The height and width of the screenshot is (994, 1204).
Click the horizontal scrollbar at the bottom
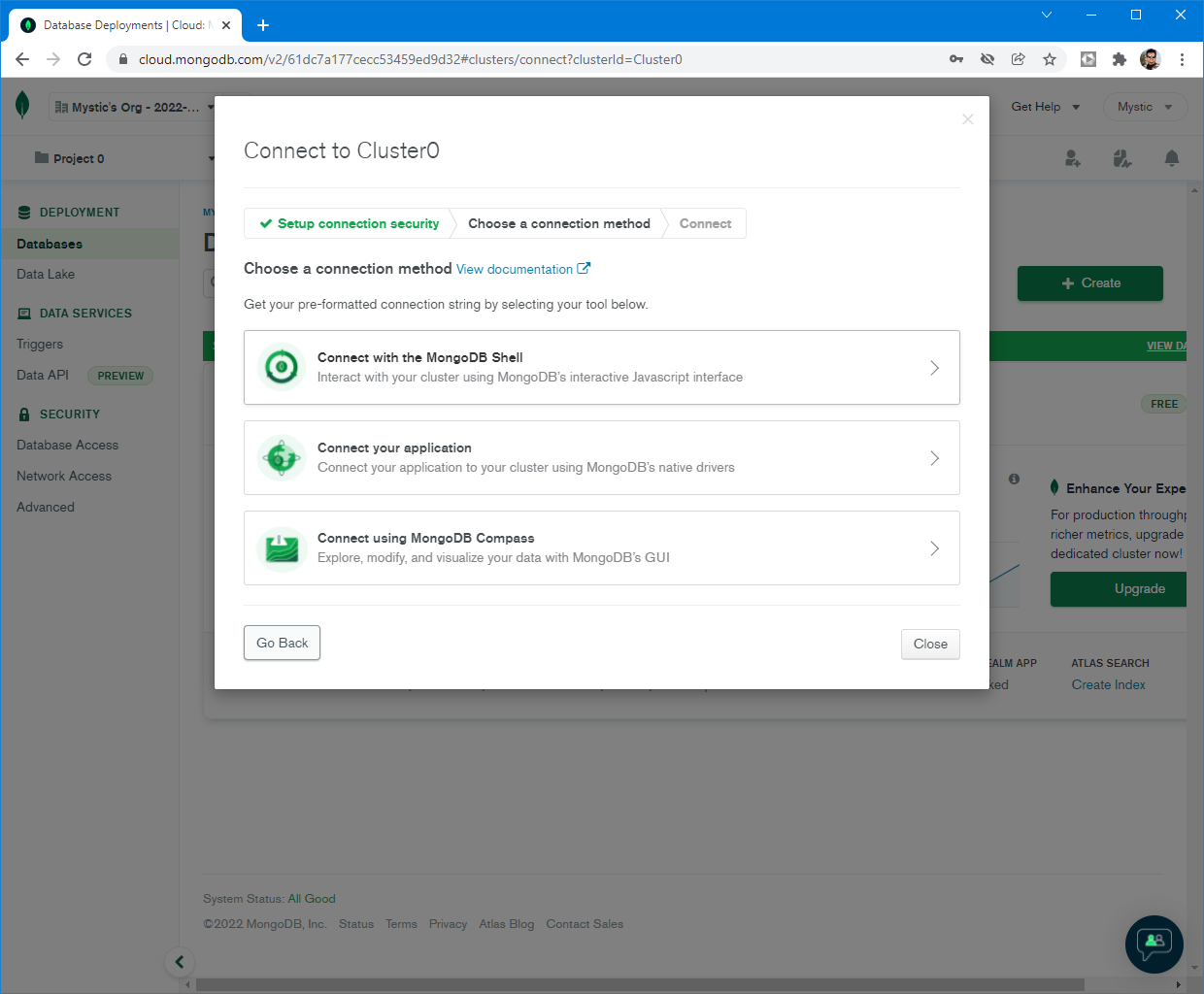(x=640, y=984)
